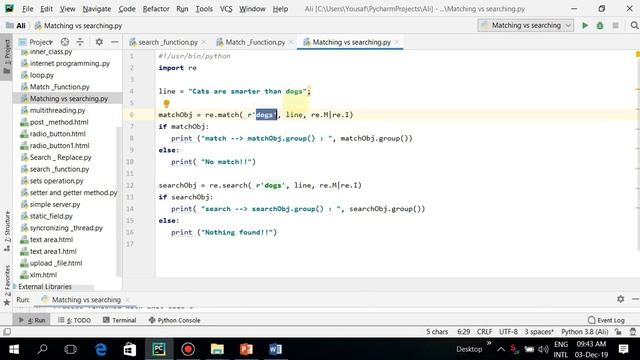Image resolution: width=640 pixels, height=360 pixels.
Task: Open Search Everywhere magnifier icon
Action: click(634, 25)
